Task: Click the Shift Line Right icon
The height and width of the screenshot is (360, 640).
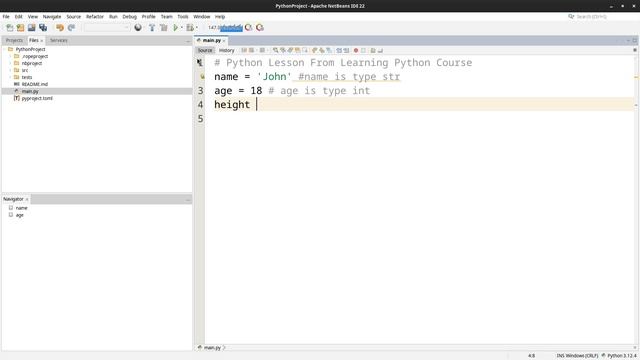Action: pyautogui.click(x=346, y=50)
